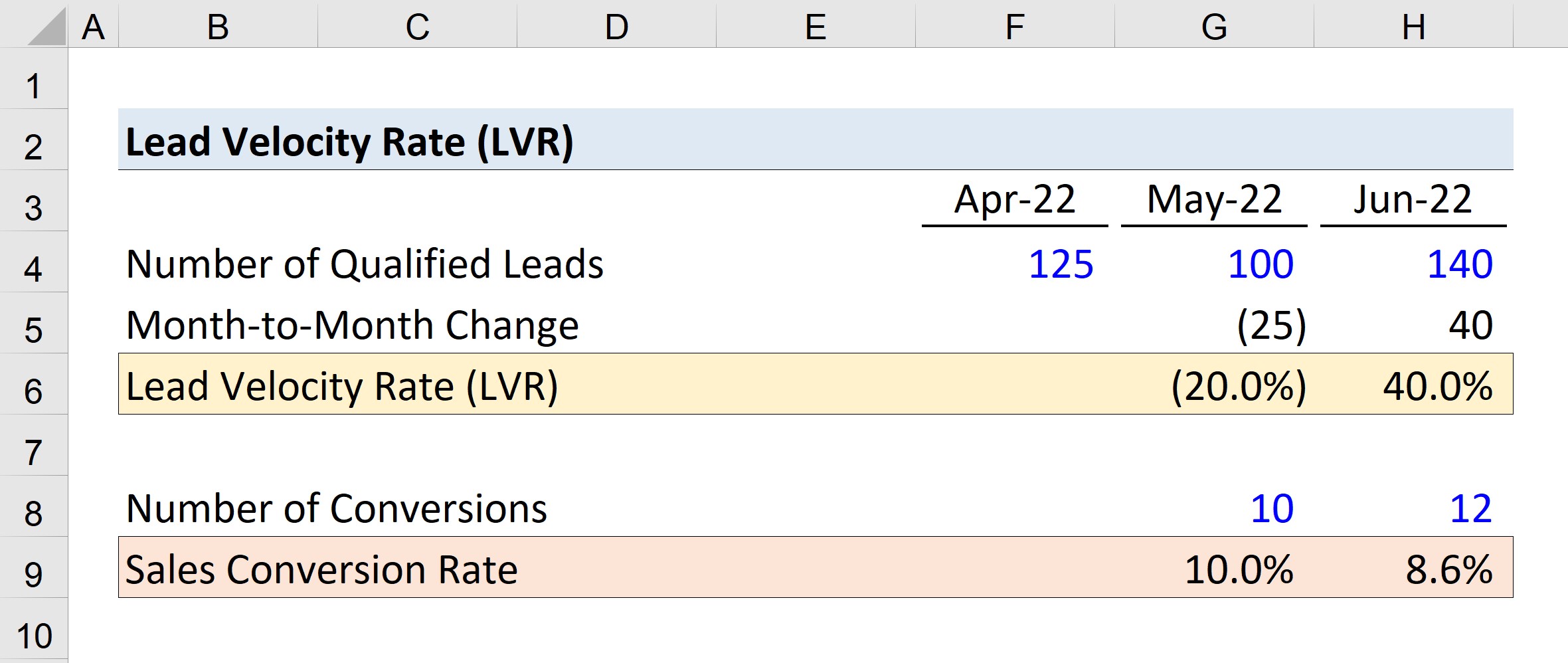1568x663 pixels.
Task: Click 'Number of Conversions' label
Action: (x=336, y=509)
